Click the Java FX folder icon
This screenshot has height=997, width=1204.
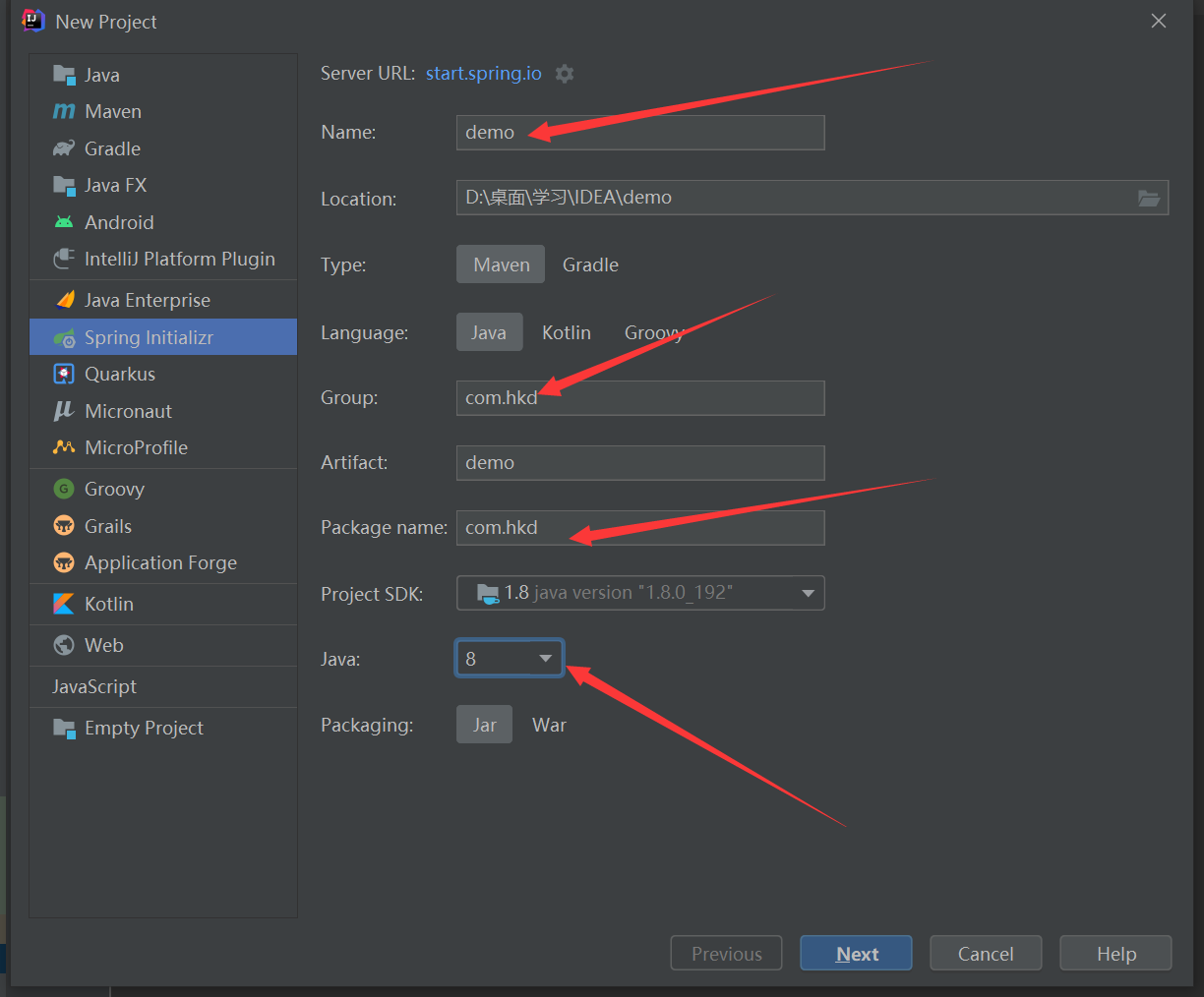(64, 185)
